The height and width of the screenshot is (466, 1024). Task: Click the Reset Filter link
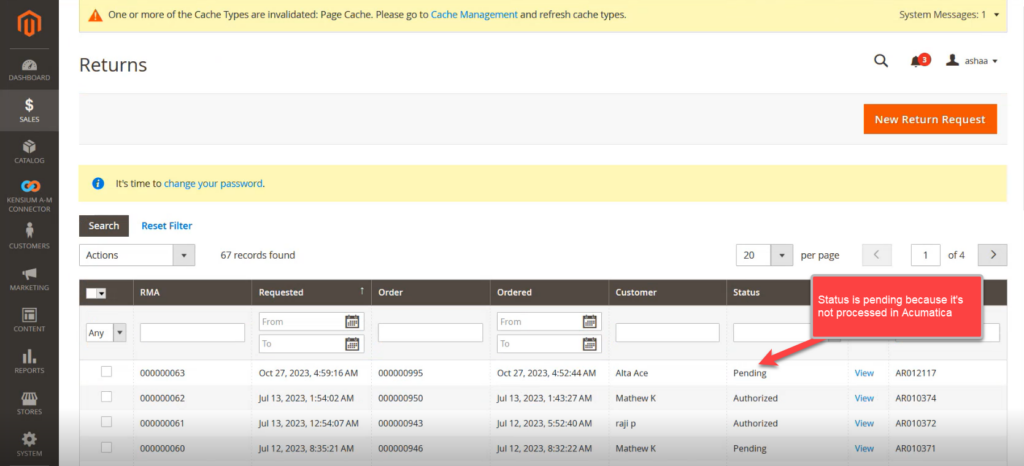click(x=167, y=226)
